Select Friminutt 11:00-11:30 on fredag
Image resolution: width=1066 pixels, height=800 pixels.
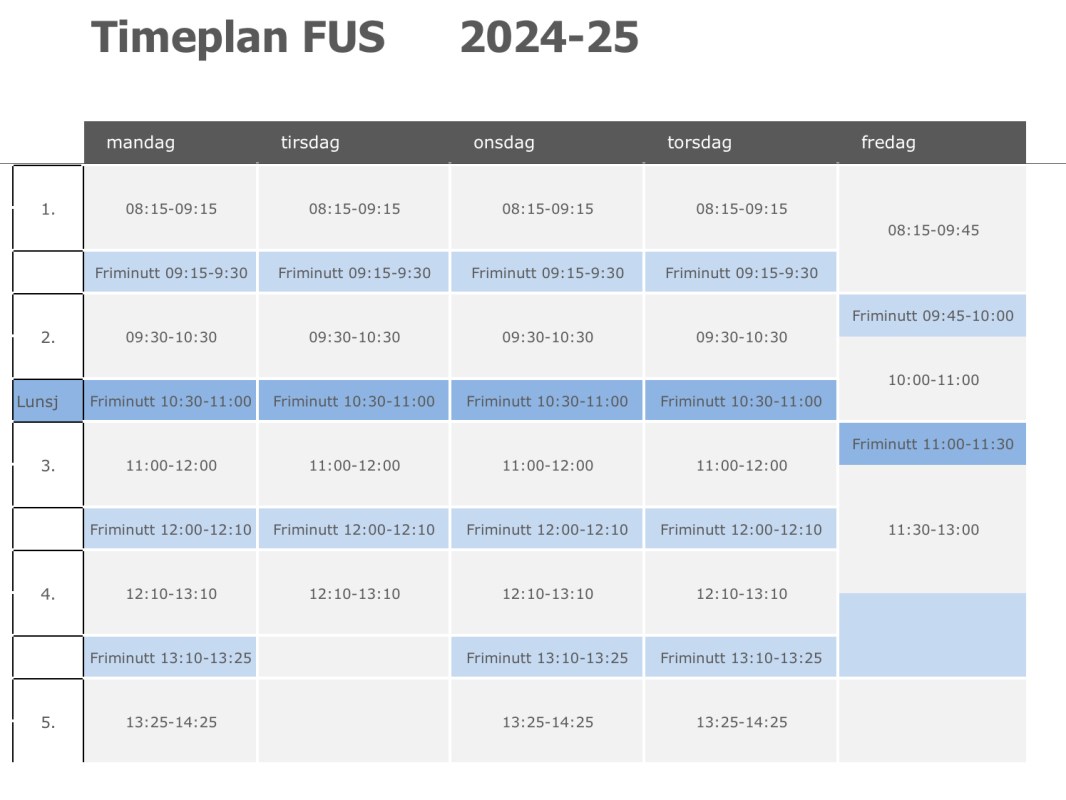point(932,444)
